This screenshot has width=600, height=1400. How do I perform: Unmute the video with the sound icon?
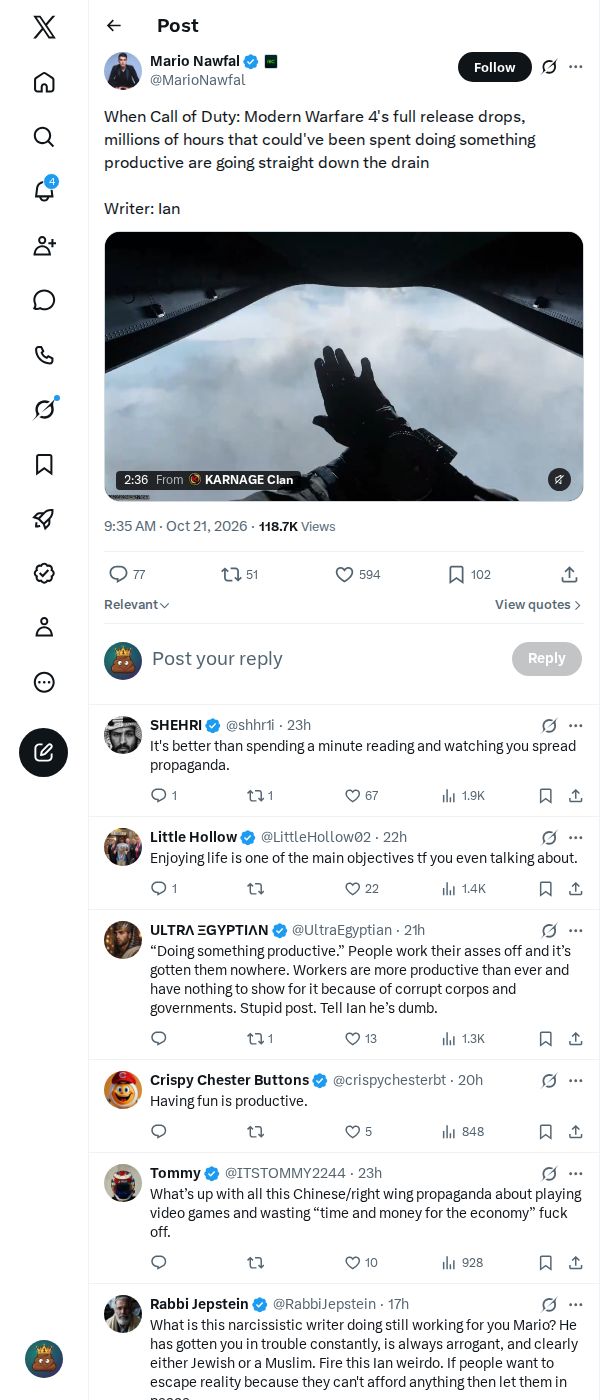click(x=559, y=480)
